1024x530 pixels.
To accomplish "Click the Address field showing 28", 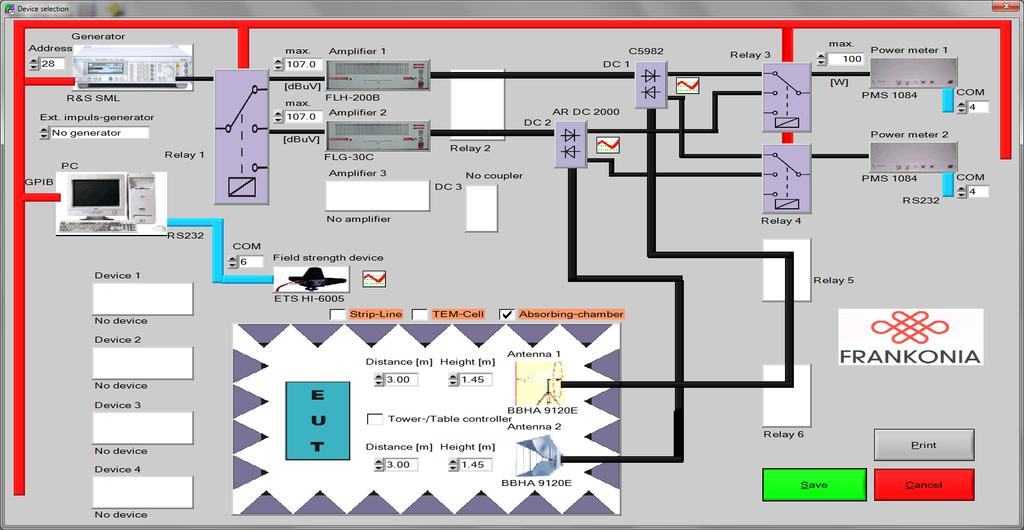I will [x=52, y=63].
